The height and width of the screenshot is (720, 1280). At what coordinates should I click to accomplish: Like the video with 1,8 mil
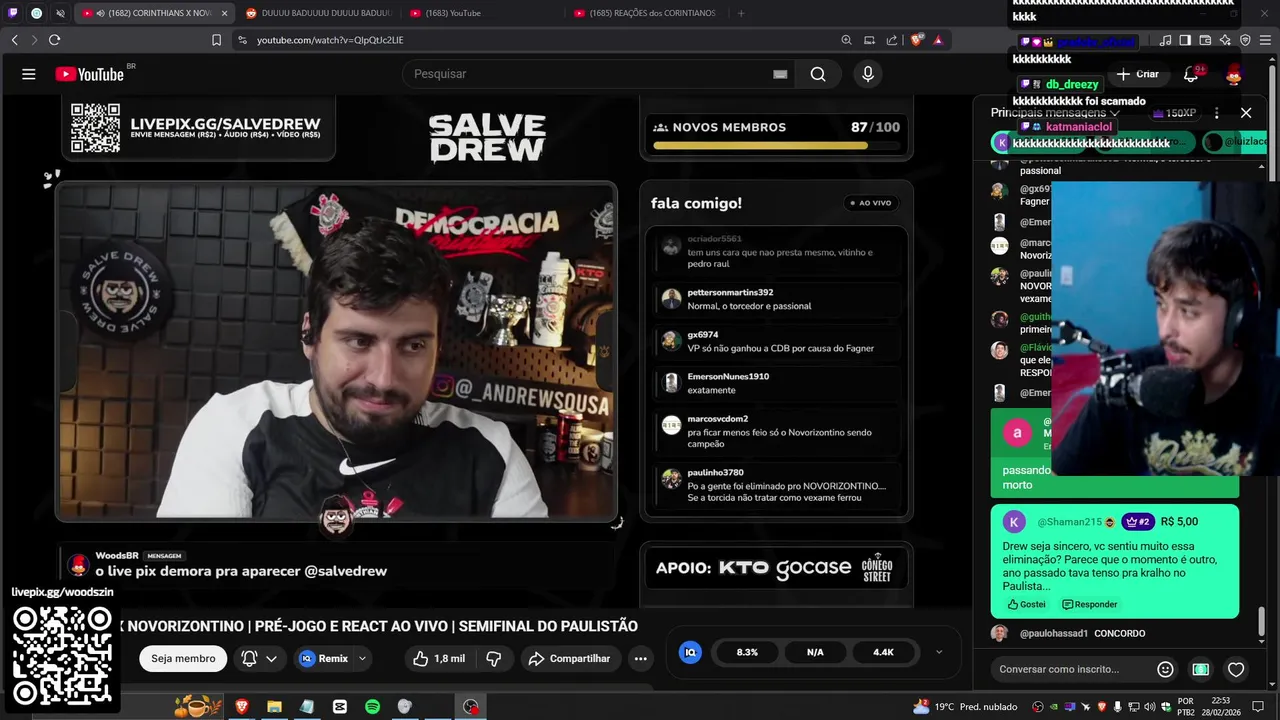point(438,658)
